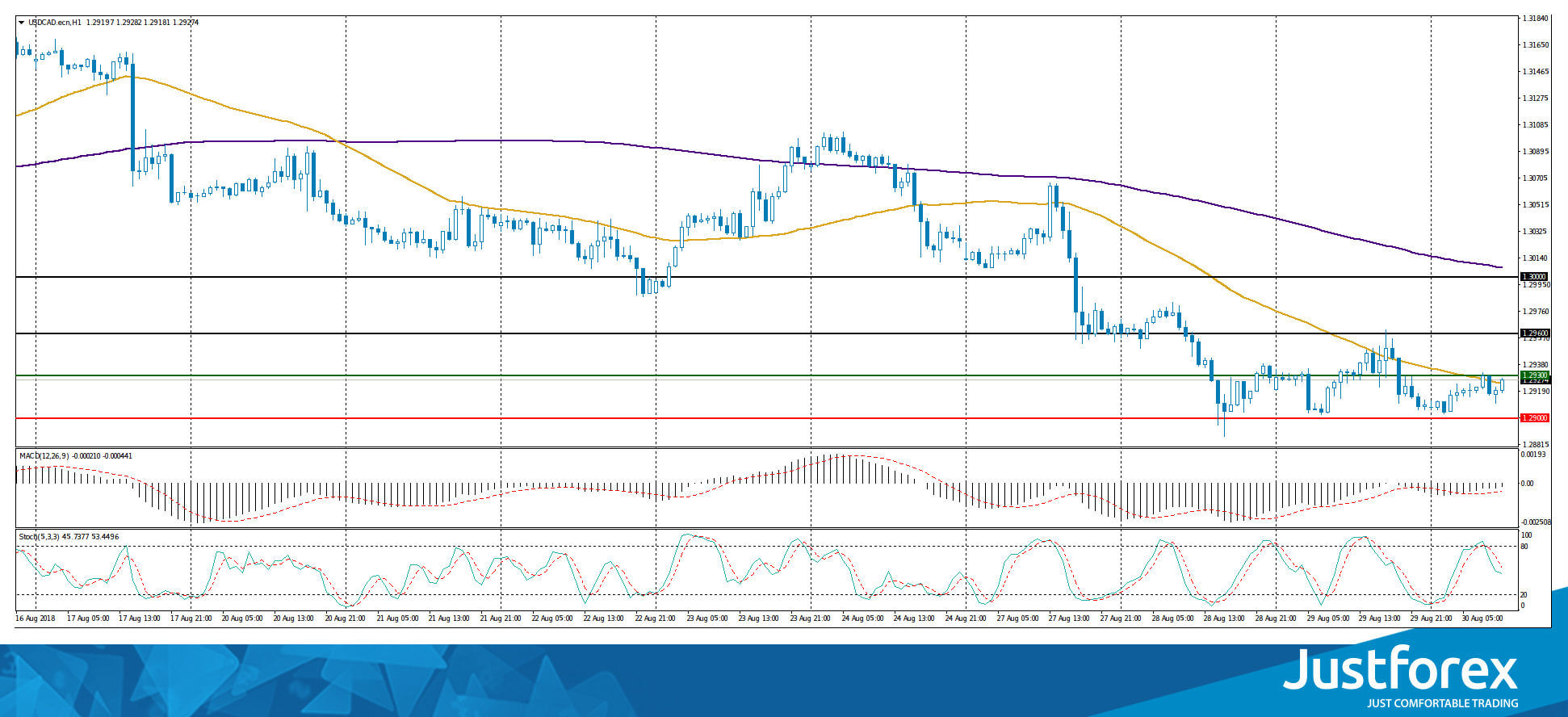The width and height of the screenshot is (1568, 717).
Task: Click the small triangle before USDCAD.ecn,H1
Action: pos(21,23)
